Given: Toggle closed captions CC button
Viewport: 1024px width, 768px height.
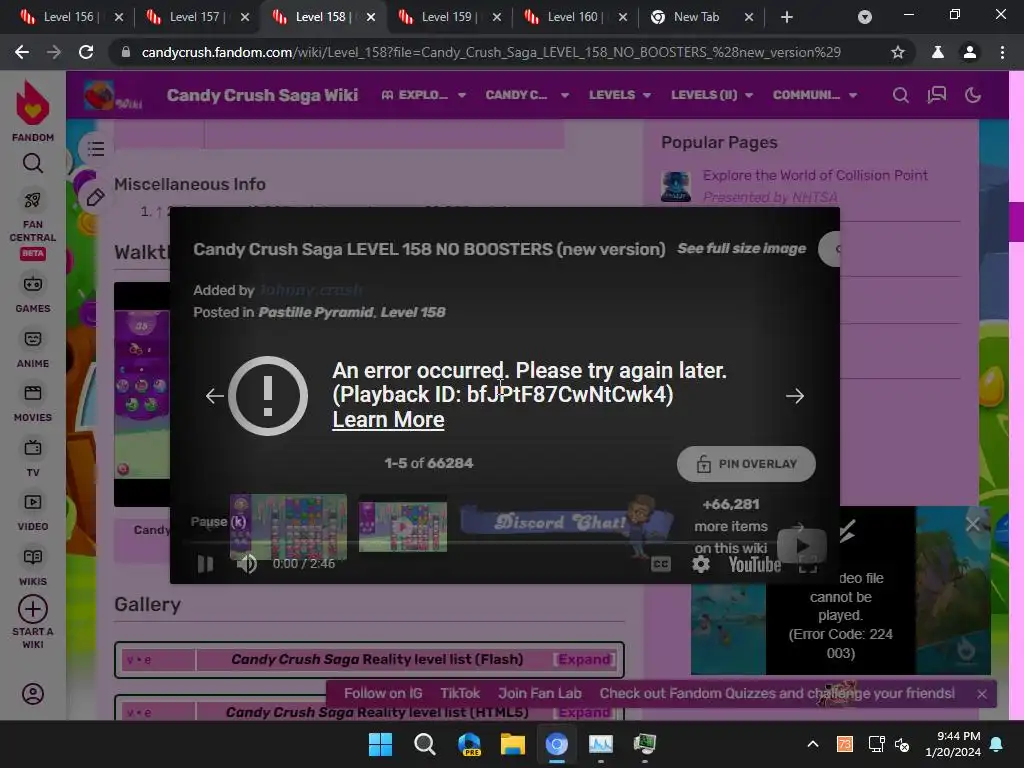Looking at the screenshot, I should point(661,564).
